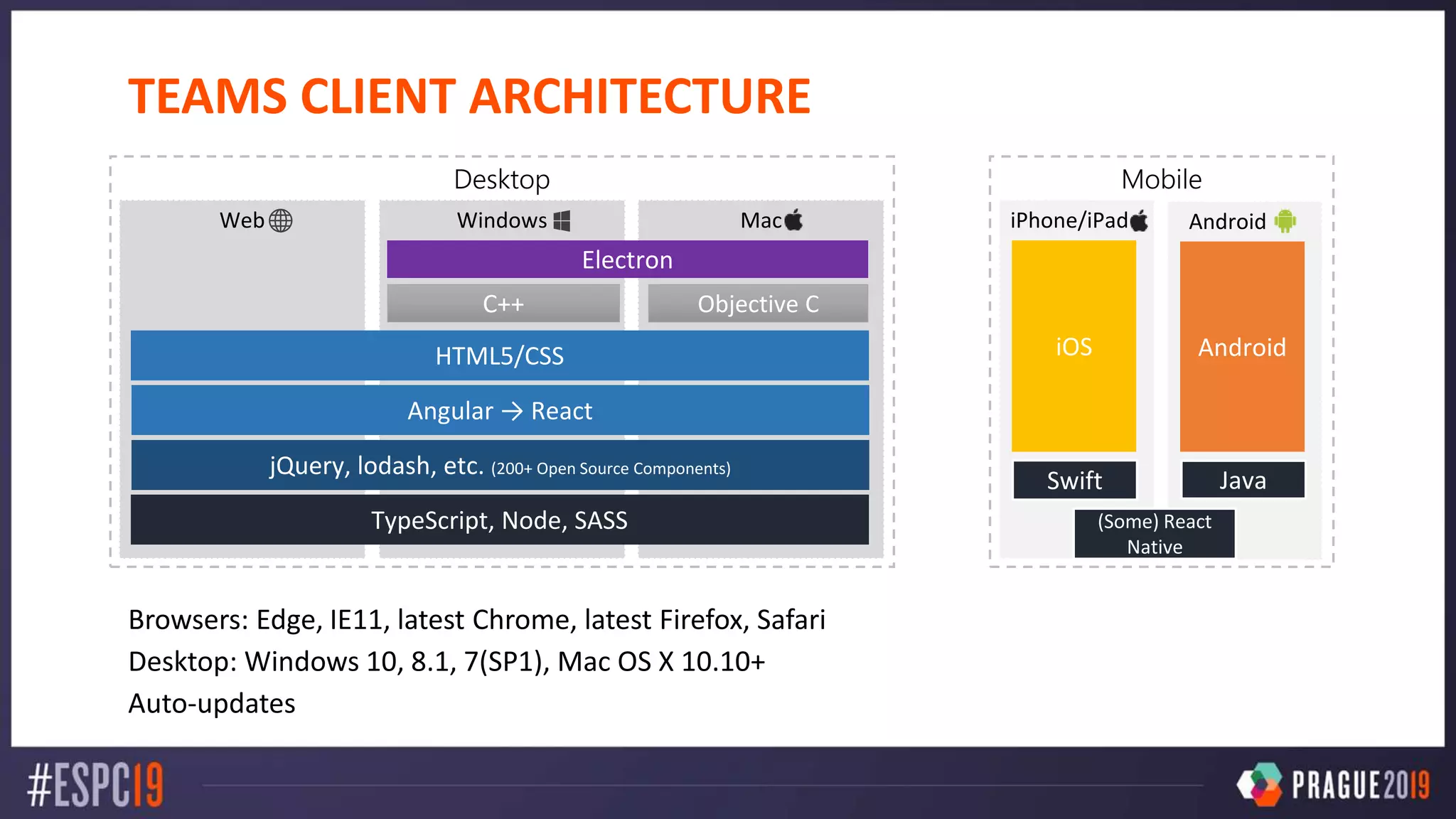Select the yellow iOS block
This screenshot has height=819, width=1456.
coord(1074,346)
